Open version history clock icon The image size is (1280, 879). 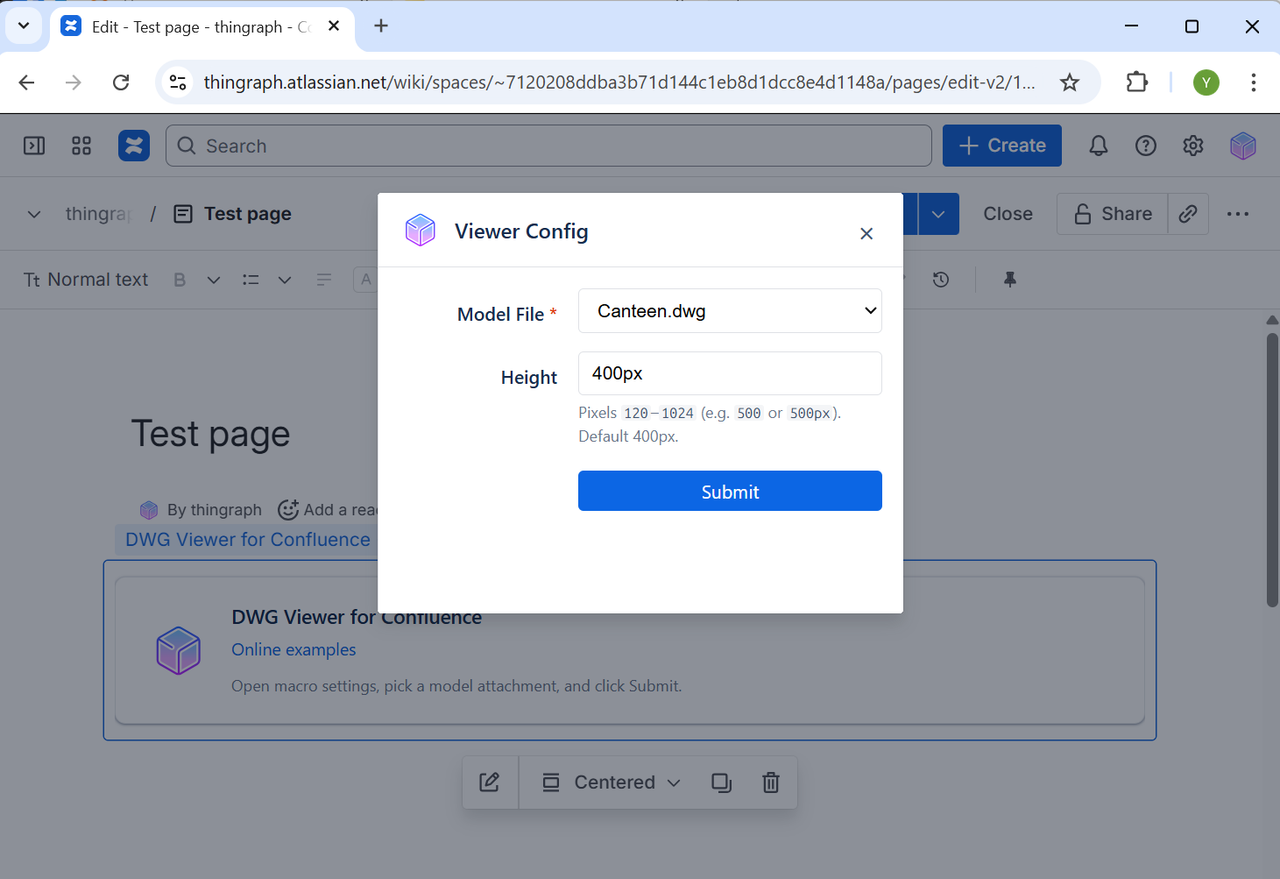[940, 280]
